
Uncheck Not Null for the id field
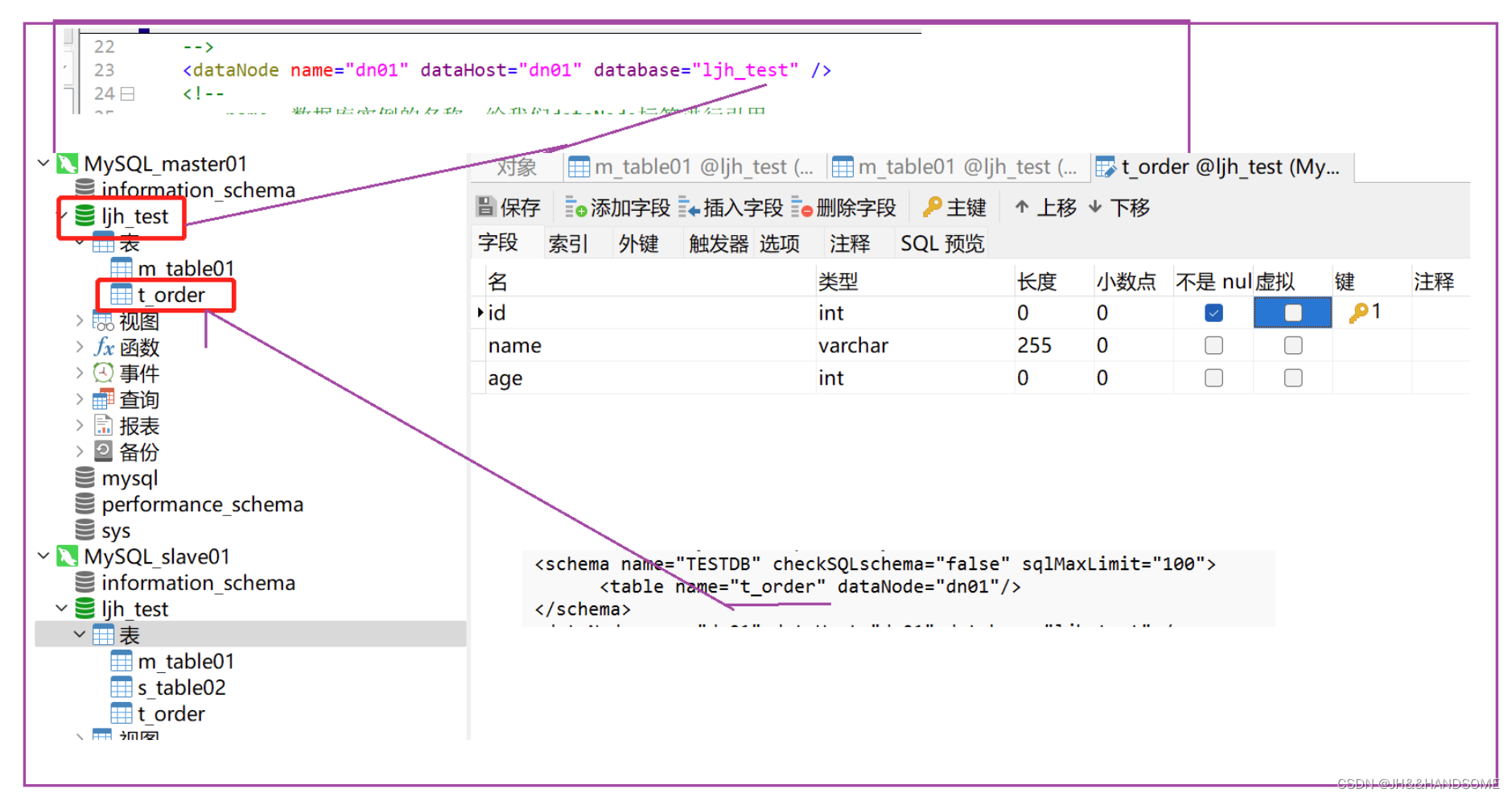tap(1213, 312)
